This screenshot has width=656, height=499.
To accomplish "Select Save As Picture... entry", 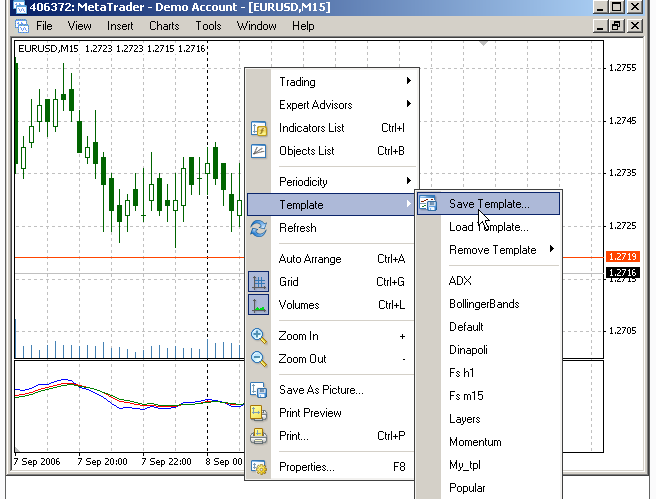I will (331, 390).
